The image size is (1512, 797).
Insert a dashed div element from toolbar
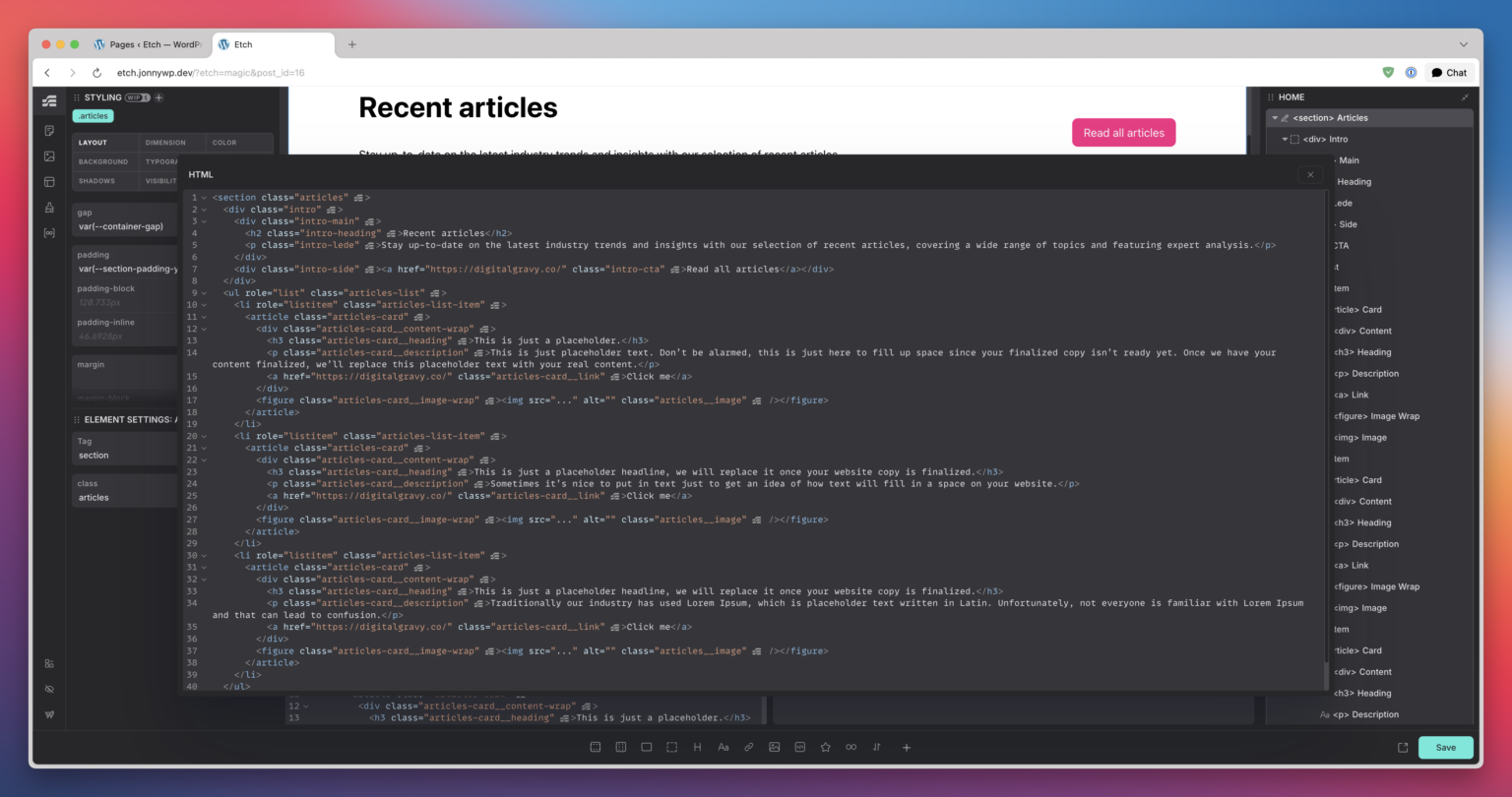point(672,747)
